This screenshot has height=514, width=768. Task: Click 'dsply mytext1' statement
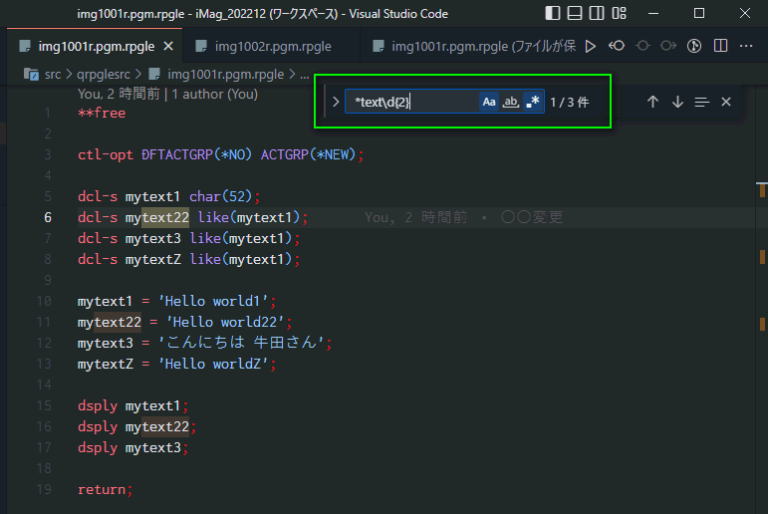click(133, 406)
